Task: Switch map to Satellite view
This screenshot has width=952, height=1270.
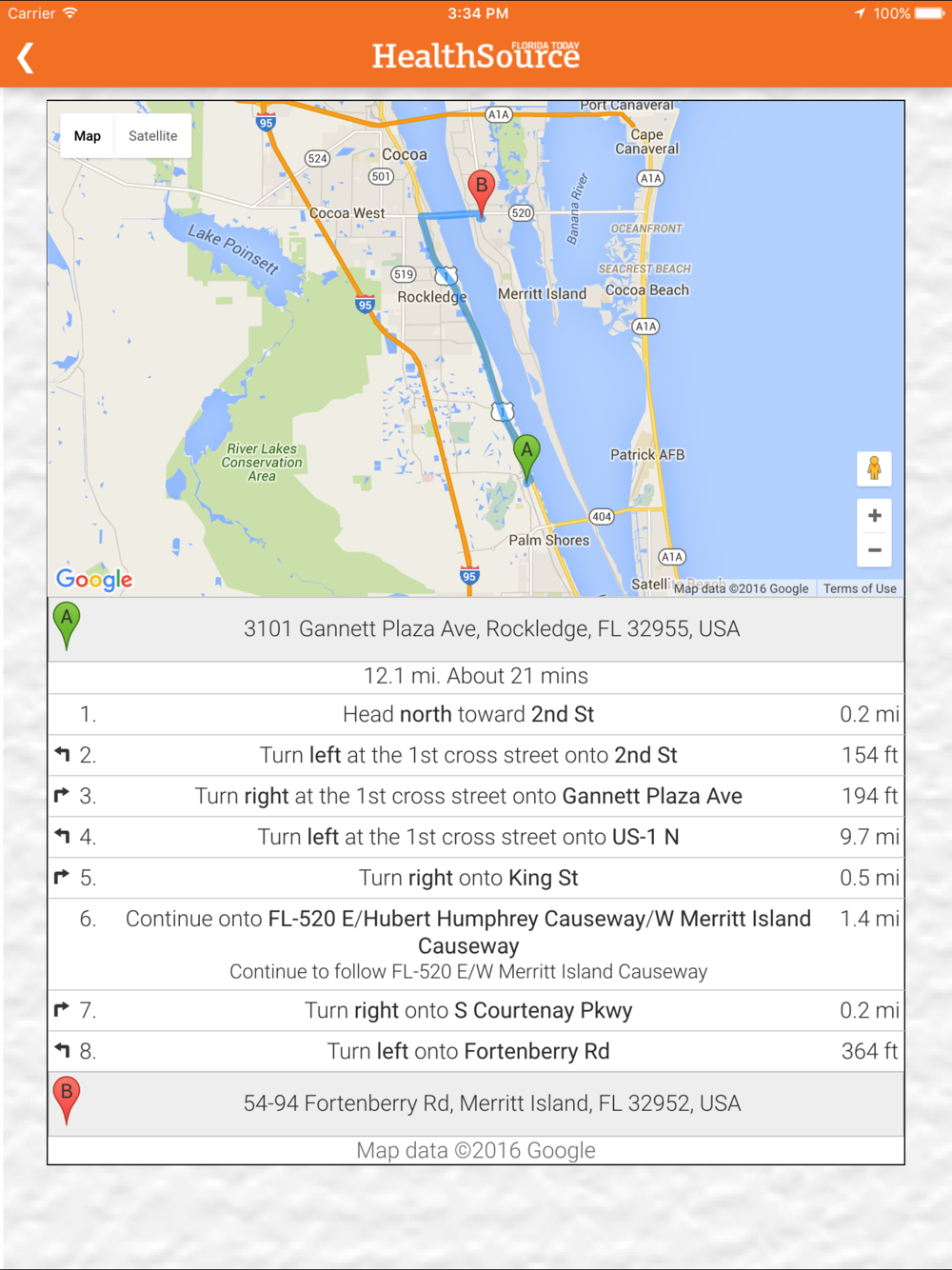Action: click(152, 136)
